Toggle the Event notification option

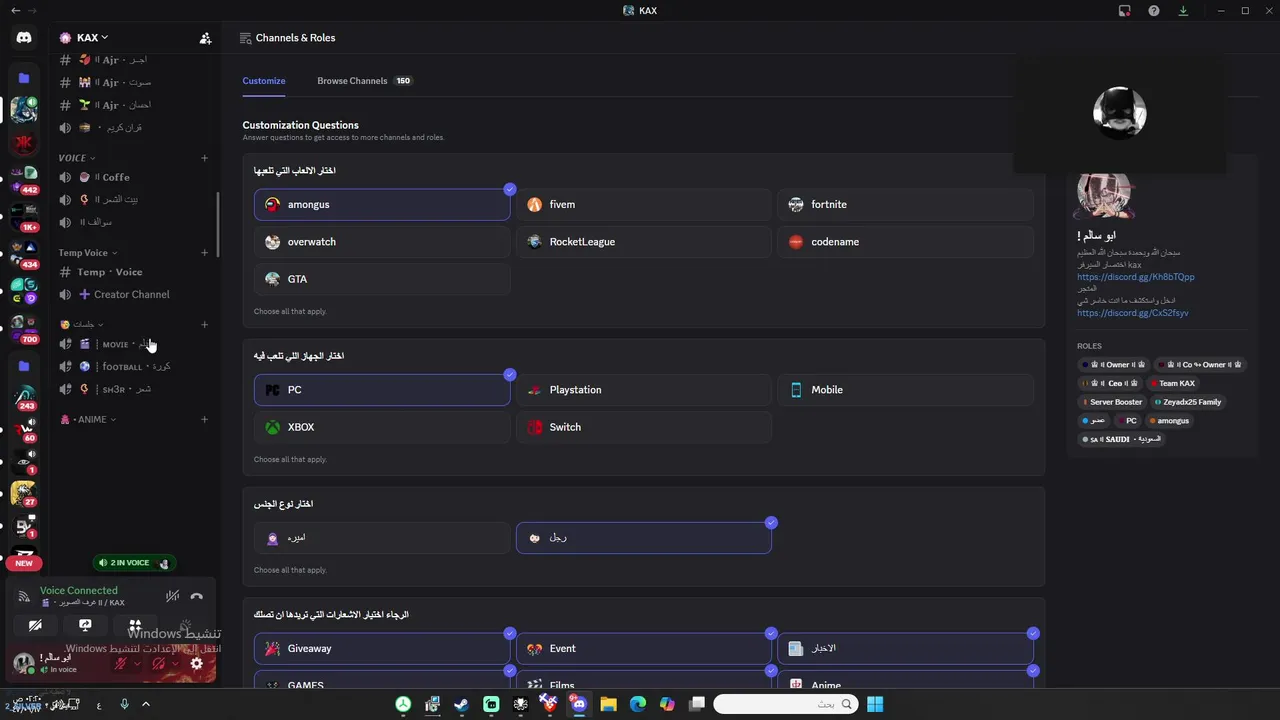(x=644, y=649)
